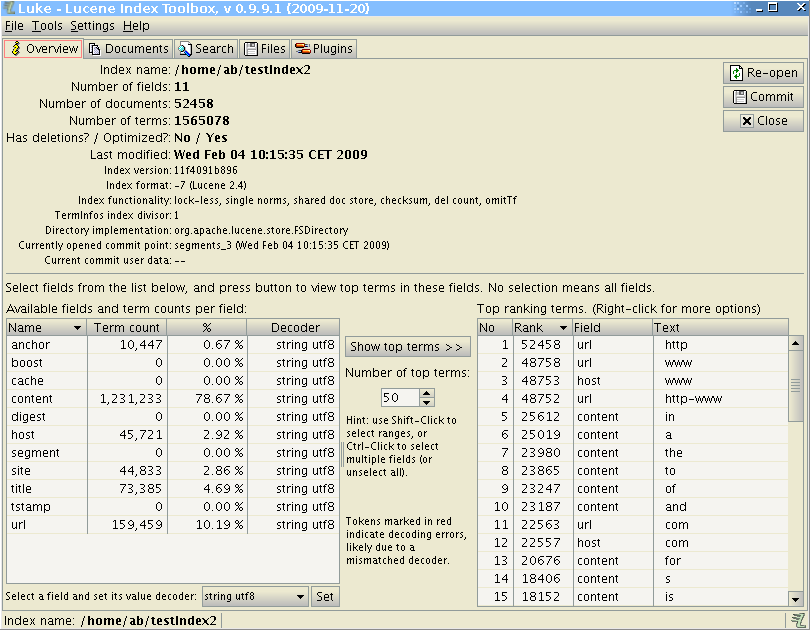Image resolution: width=810 pixels, height=630 pixels.
Task: Click the X icon on the Close button
Action: [x=746, y=121]
